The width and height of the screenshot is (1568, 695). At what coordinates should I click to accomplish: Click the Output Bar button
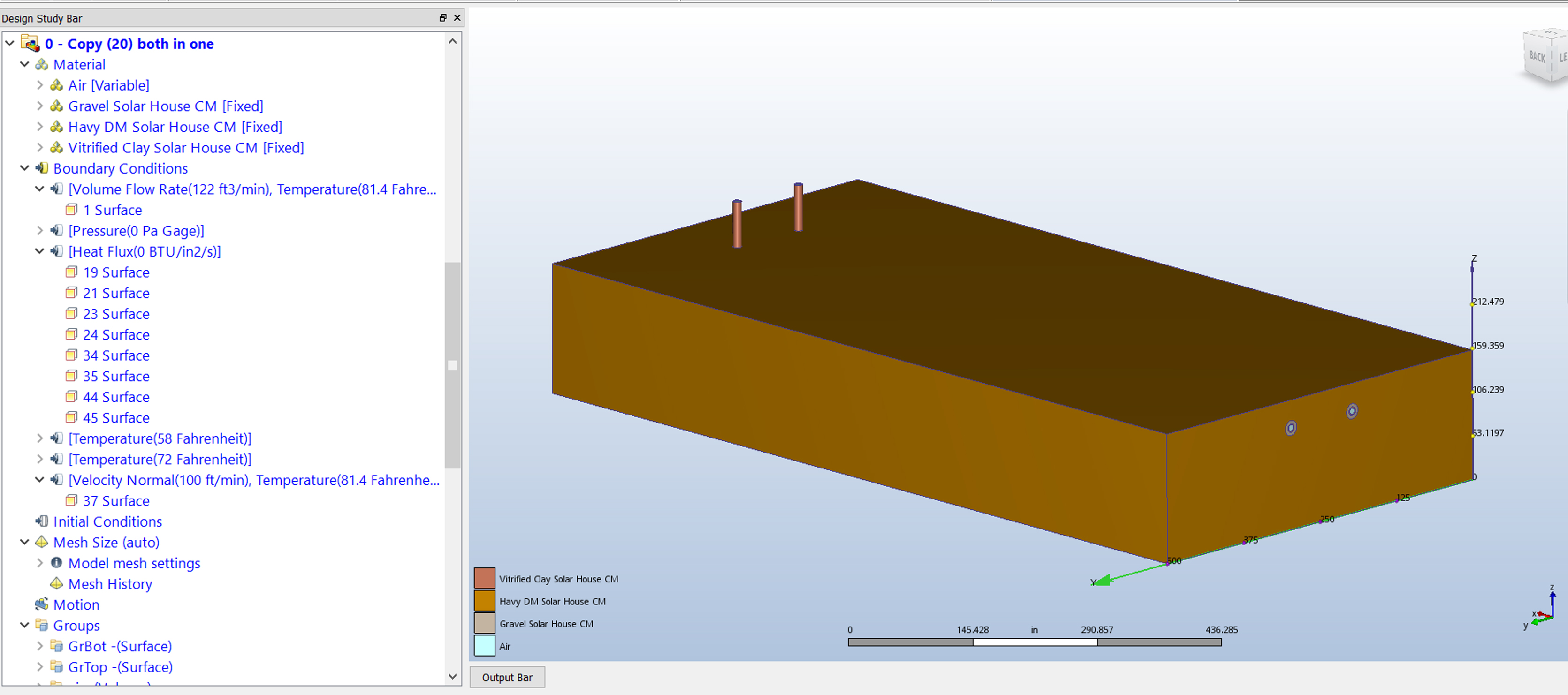tap(507, 677)
